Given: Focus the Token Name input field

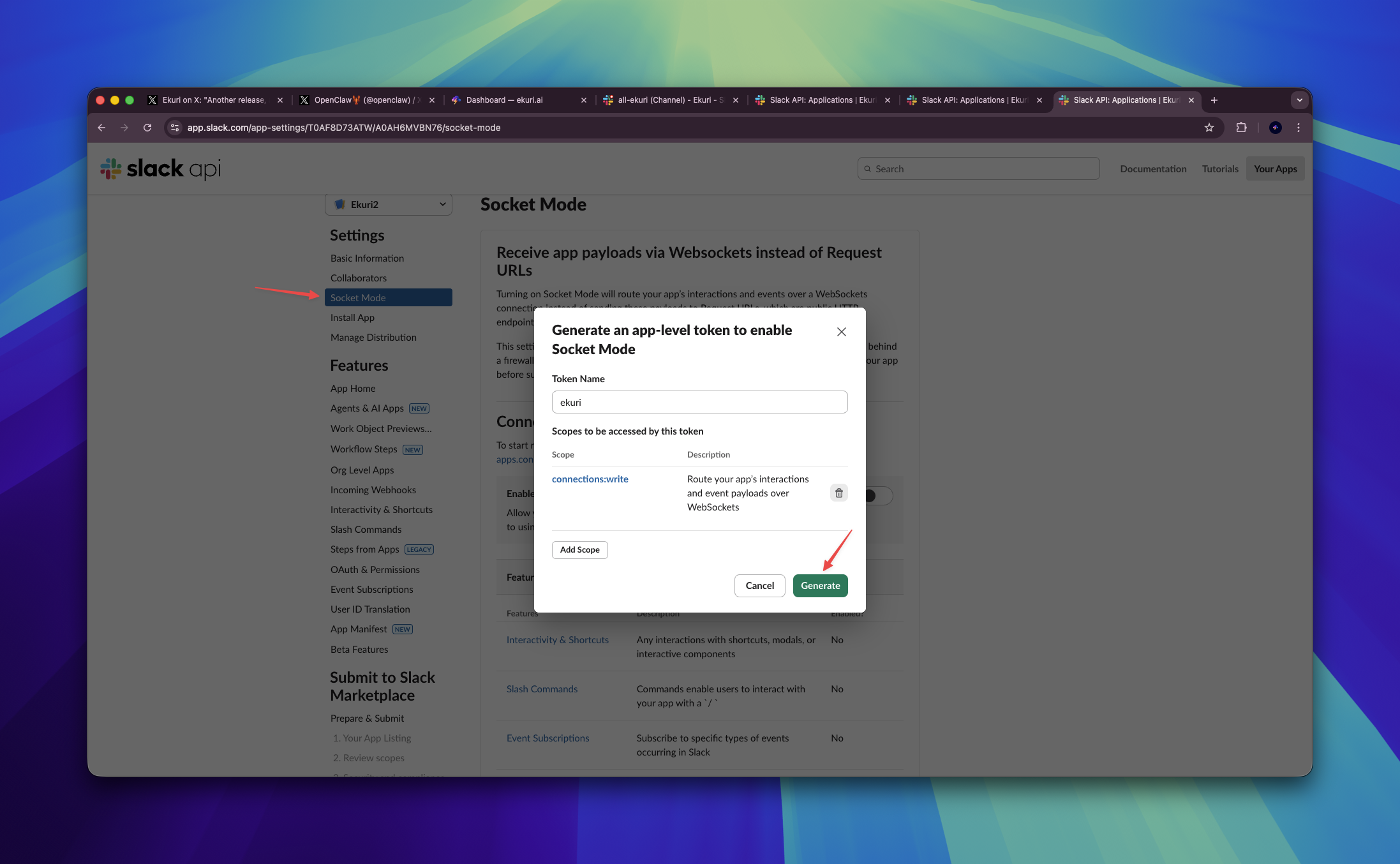Looking at the screenshot, I should (x=699, y=402).
